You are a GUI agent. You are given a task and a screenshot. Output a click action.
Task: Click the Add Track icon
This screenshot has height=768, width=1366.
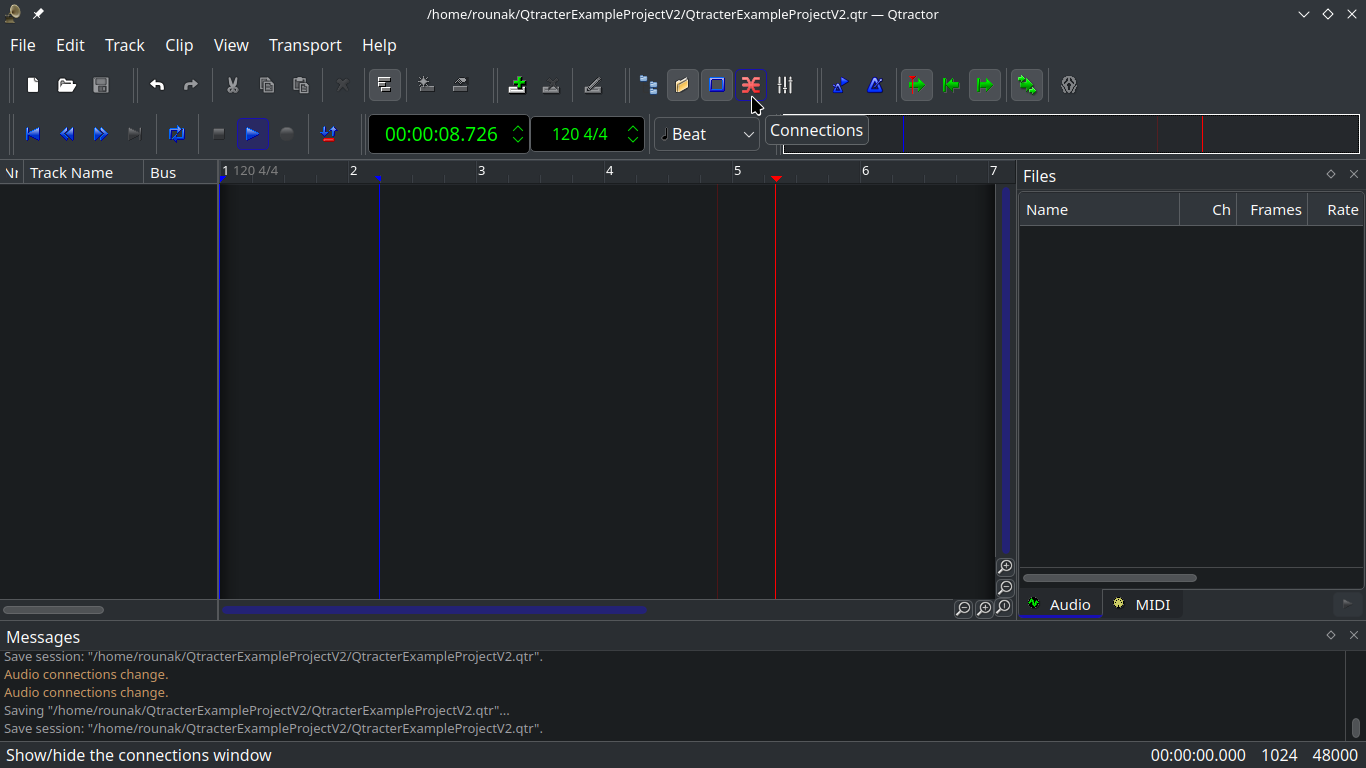click(517, 85)
